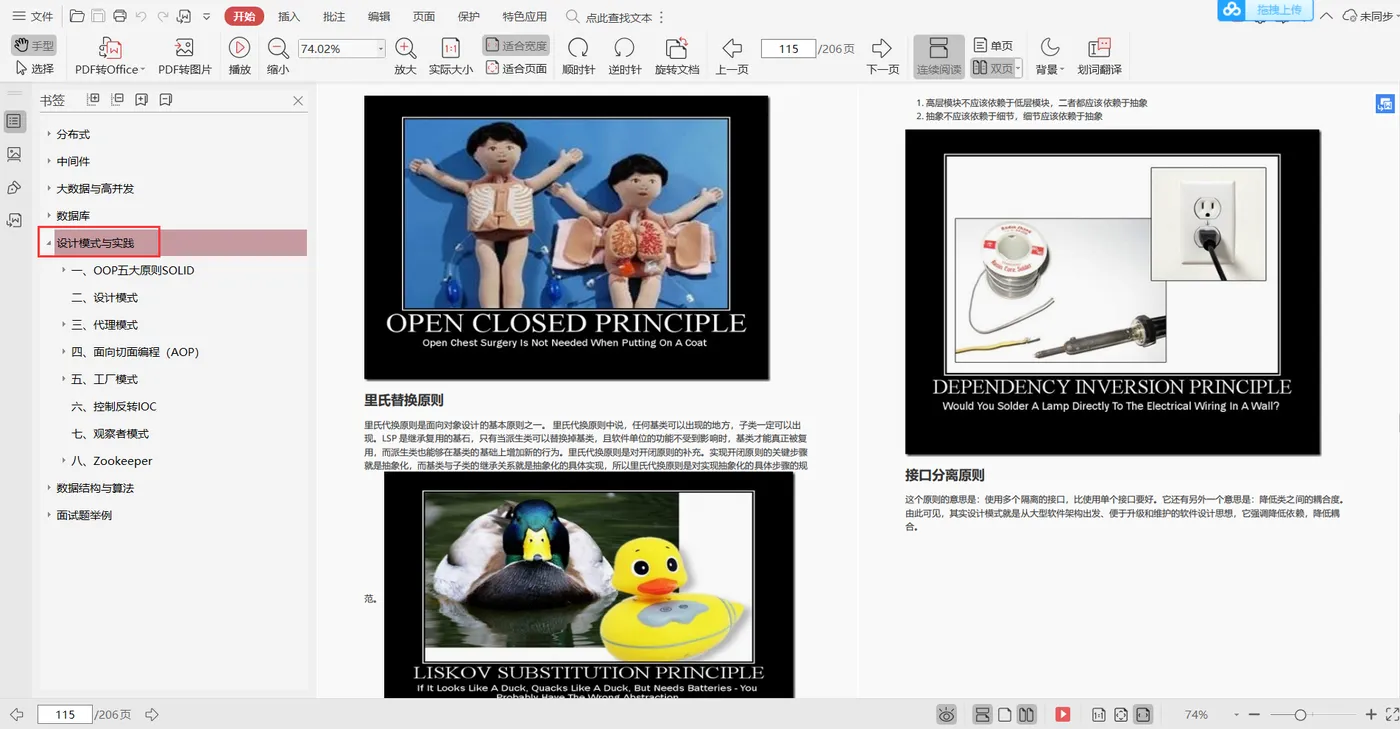Viewport: 1400px width, 729px height.
Task: Toggle 连续阅读 continuous reading mode
Action: pos(938,56)
